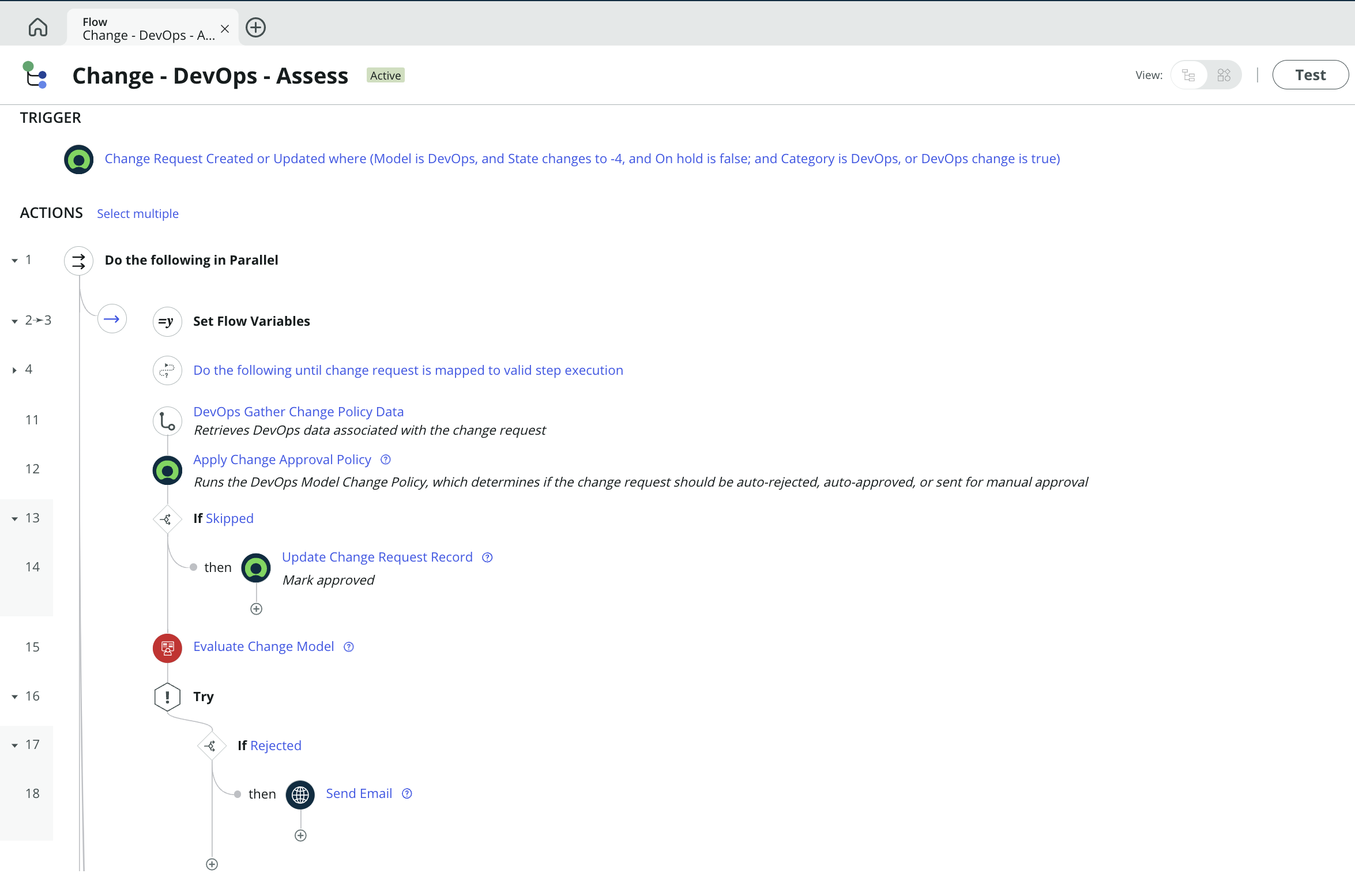The image size is (1355, 896).
Task: Click the Set Flow Variables icon
Action: pyautogui.click(x=167, y=322)
